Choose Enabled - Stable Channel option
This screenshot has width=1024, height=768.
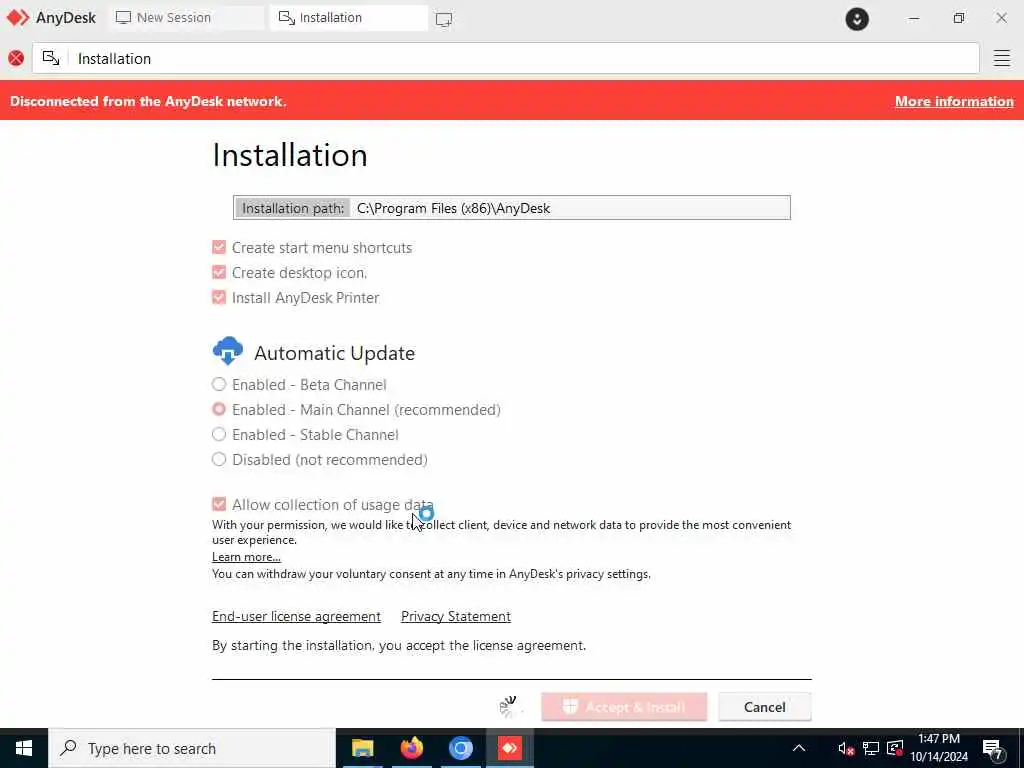(x=219, y=434)
